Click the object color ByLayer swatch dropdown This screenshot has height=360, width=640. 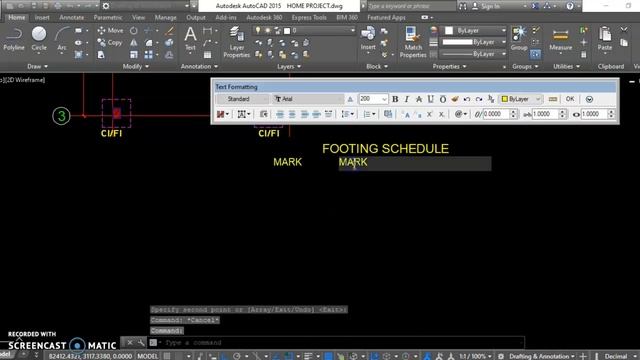475,31
